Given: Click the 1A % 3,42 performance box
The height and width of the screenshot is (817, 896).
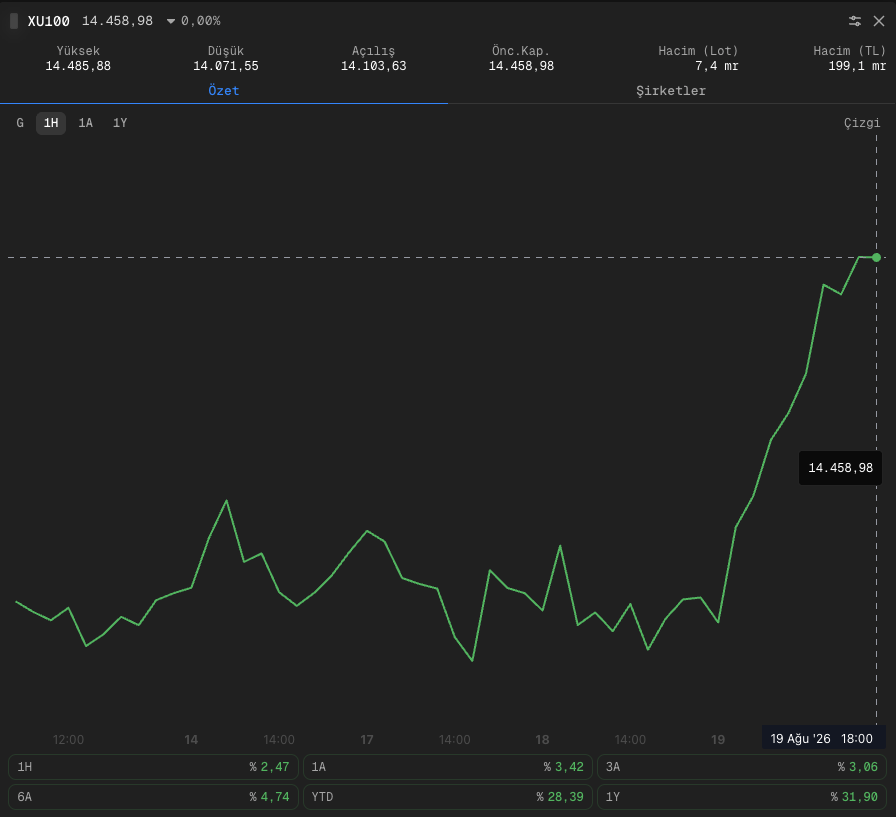Looking at the screenshot, I should (x=447, y=767).
